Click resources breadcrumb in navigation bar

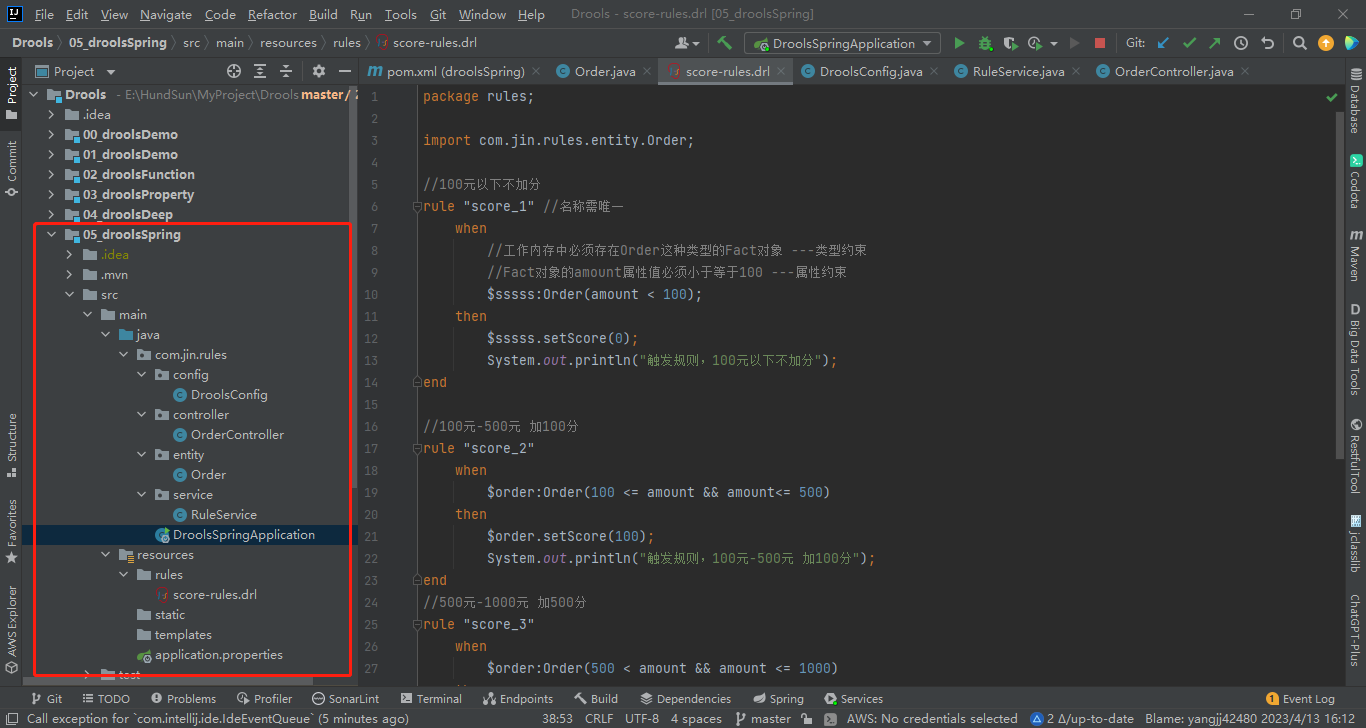pyautogui.click(x=288, y=43)
